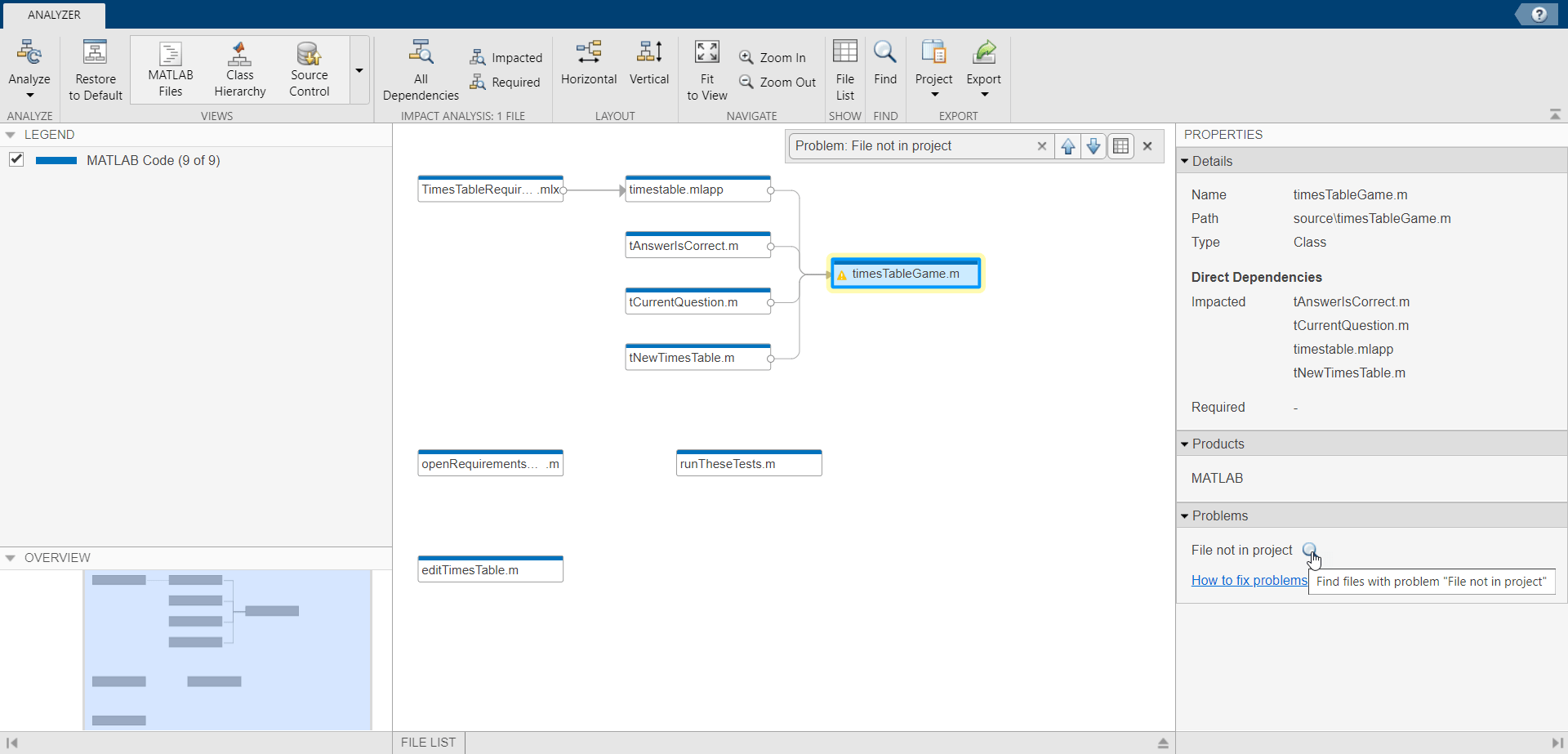Collapse the toolstrip ribbon
Image resolution: width=1568 pixels, height=754 pixels.
(1555, 114)
